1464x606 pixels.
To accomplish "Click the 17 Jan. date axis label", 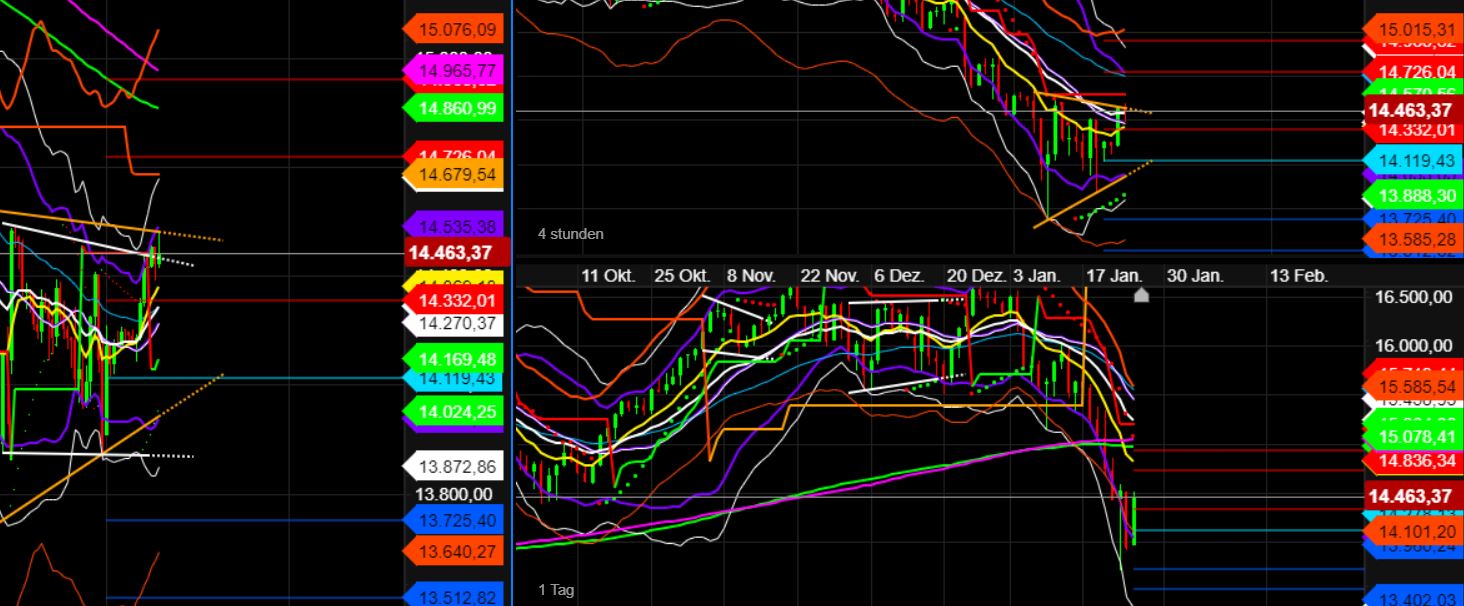I will [1114, 275].
